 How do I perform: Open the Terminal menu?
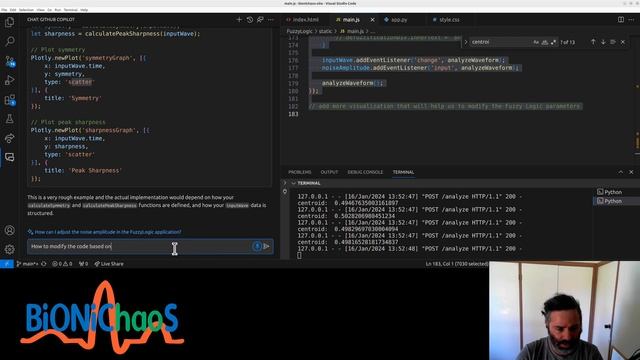pos(70,9)
